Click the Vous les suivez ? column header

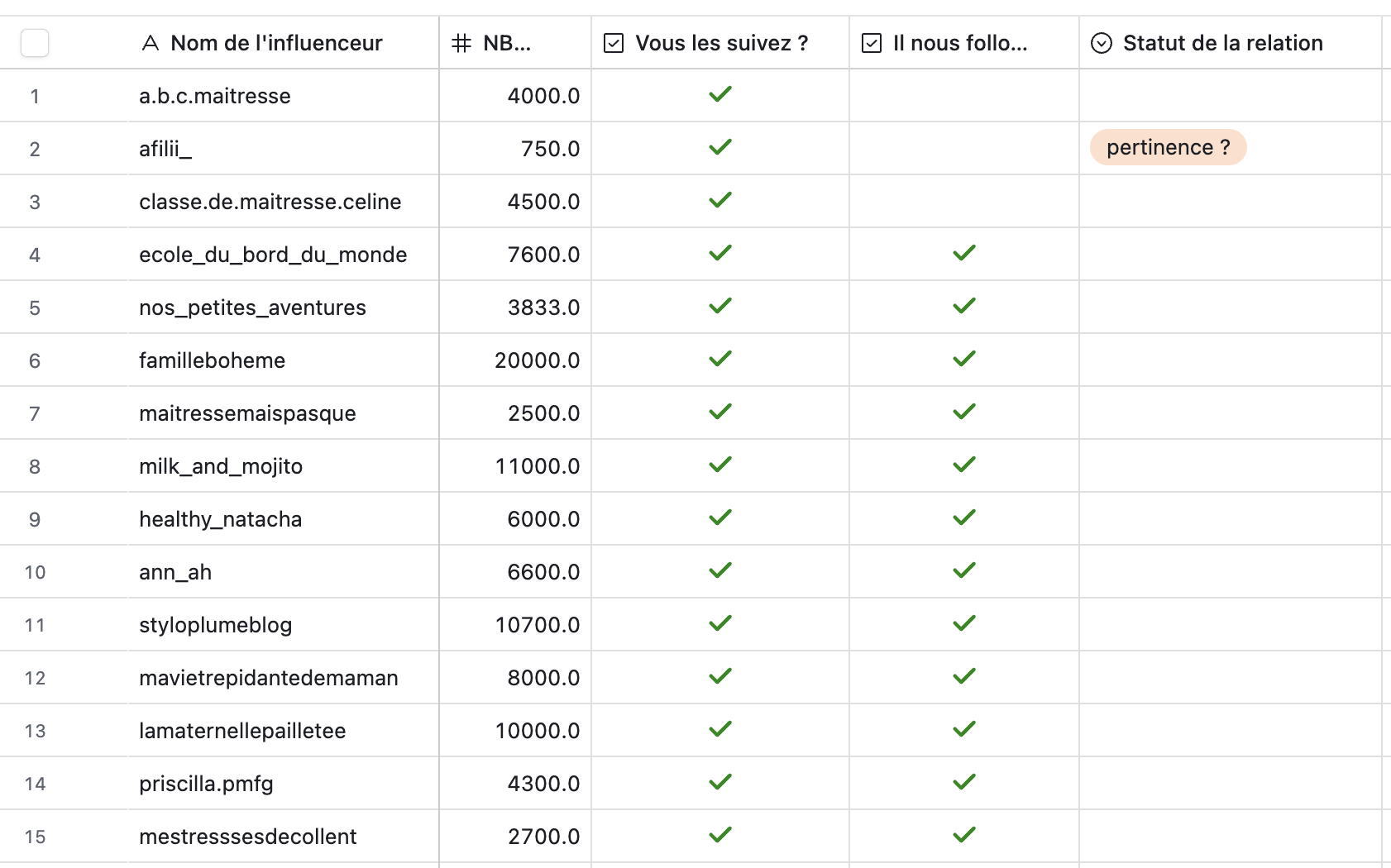pyautogui.click(x=721, y=43)
